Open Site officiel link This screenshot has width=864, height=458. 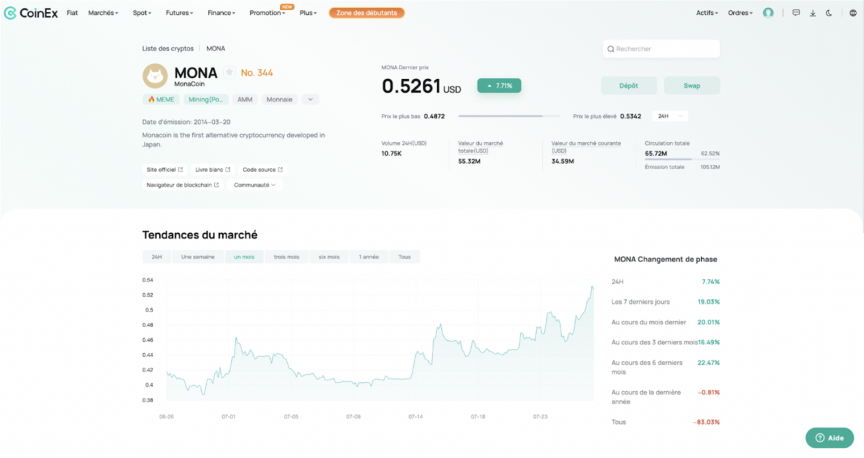coord(164,170)
